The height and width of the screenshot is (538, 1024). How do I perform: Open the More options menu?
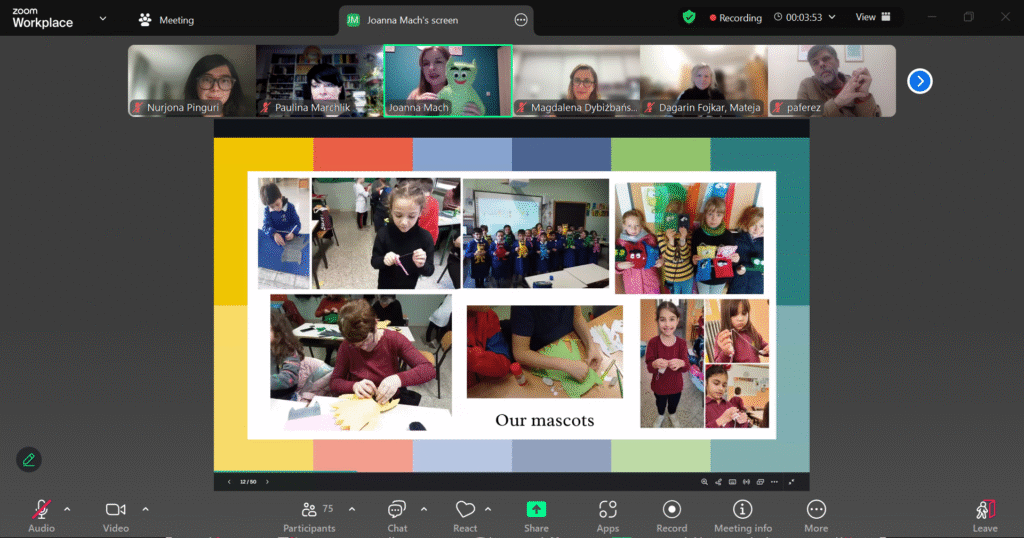coord(816,512)
